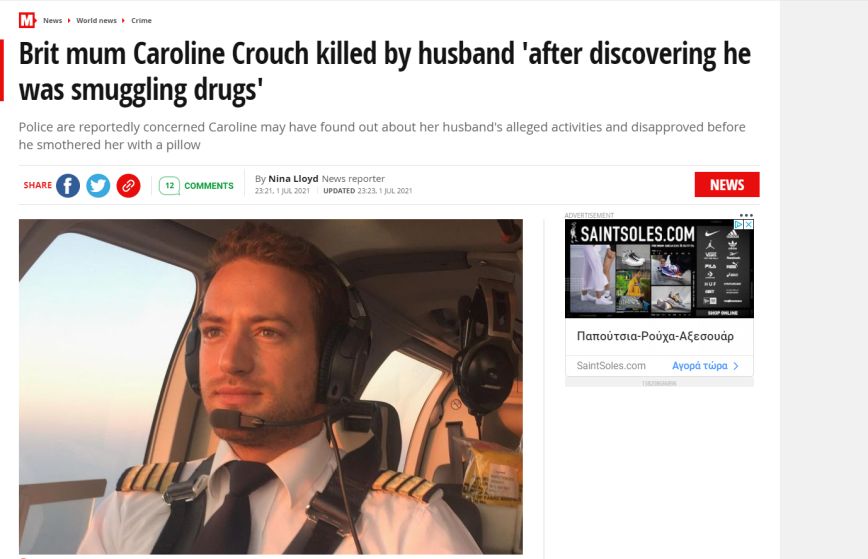Open the pilot photo in the article
The image size is (868, 559).
[271, 386]
